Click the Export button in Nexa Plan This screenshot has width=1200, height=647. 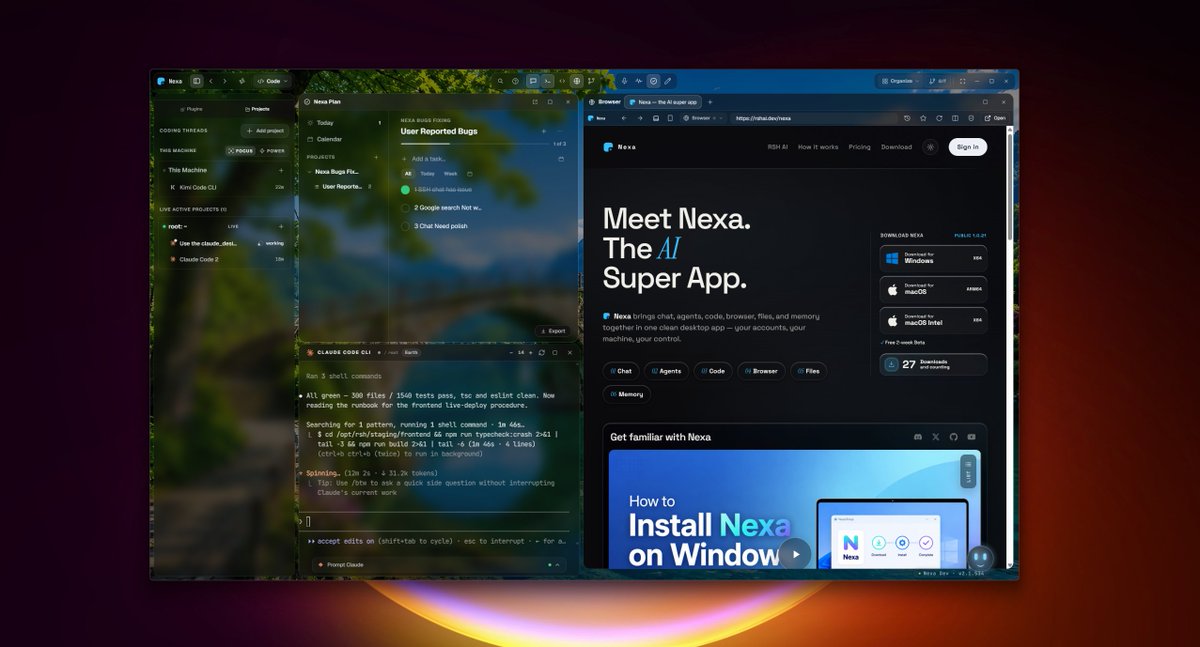(552, 331)
